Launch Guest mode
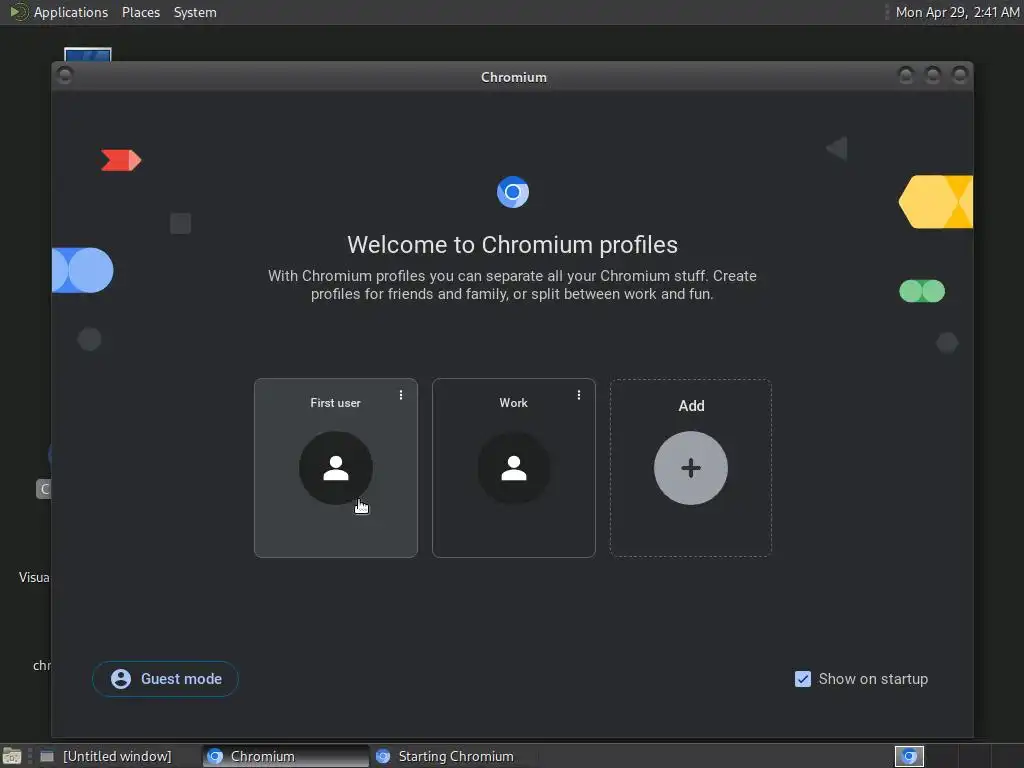The width and height of the screenshot is (1024, 768). [165, 679]
